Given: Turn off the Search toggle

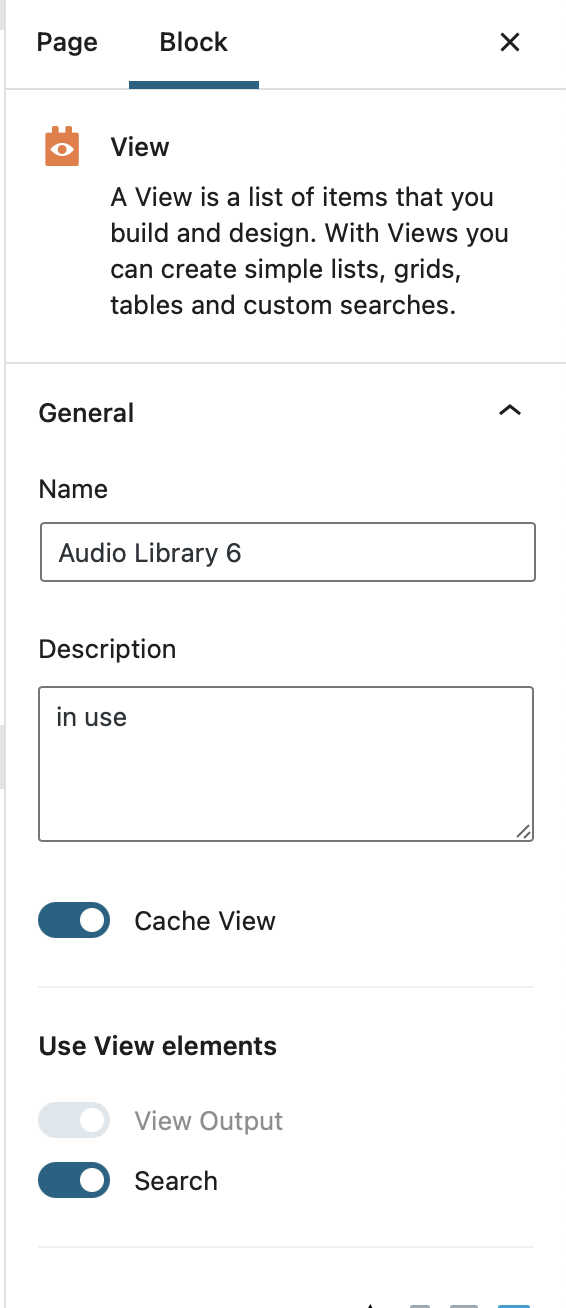Looking at the screenshot, I should 74,1181.
